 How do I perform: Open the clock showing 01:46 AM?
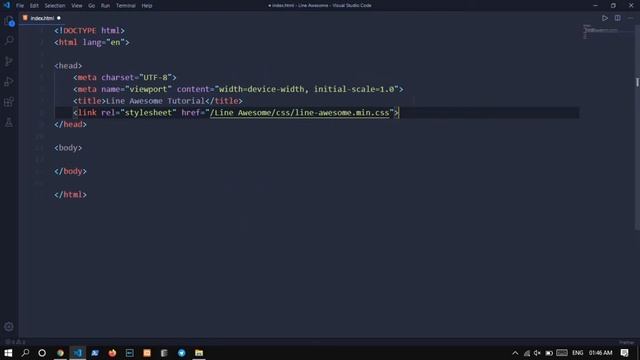(600, 353)
